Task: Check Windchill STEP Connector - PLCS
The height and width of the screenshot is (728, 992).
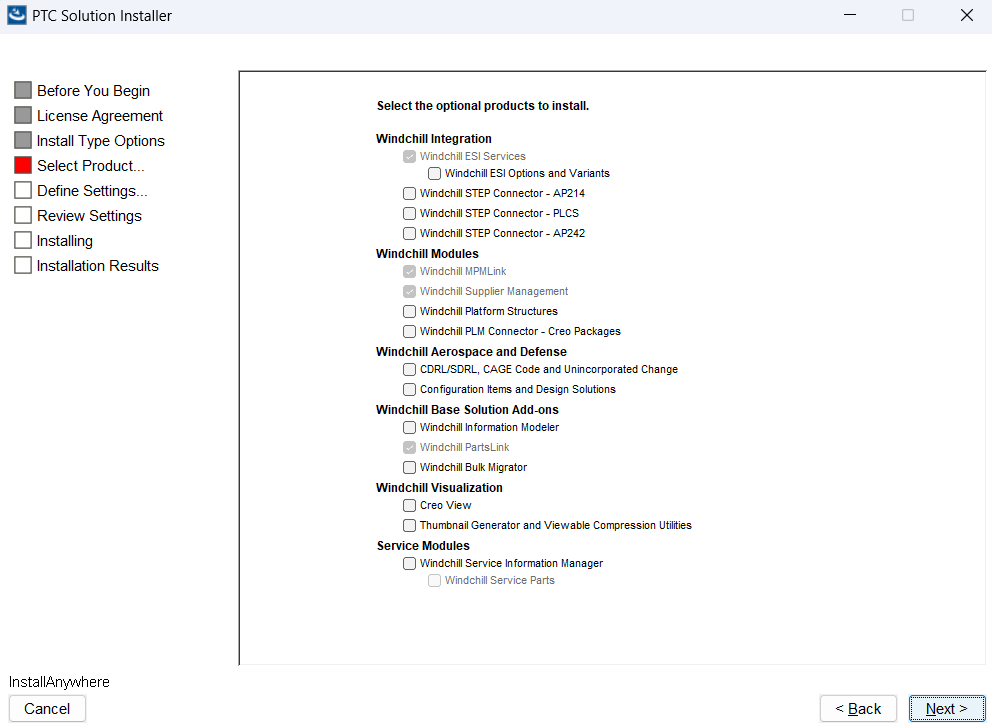Action: 409,213
